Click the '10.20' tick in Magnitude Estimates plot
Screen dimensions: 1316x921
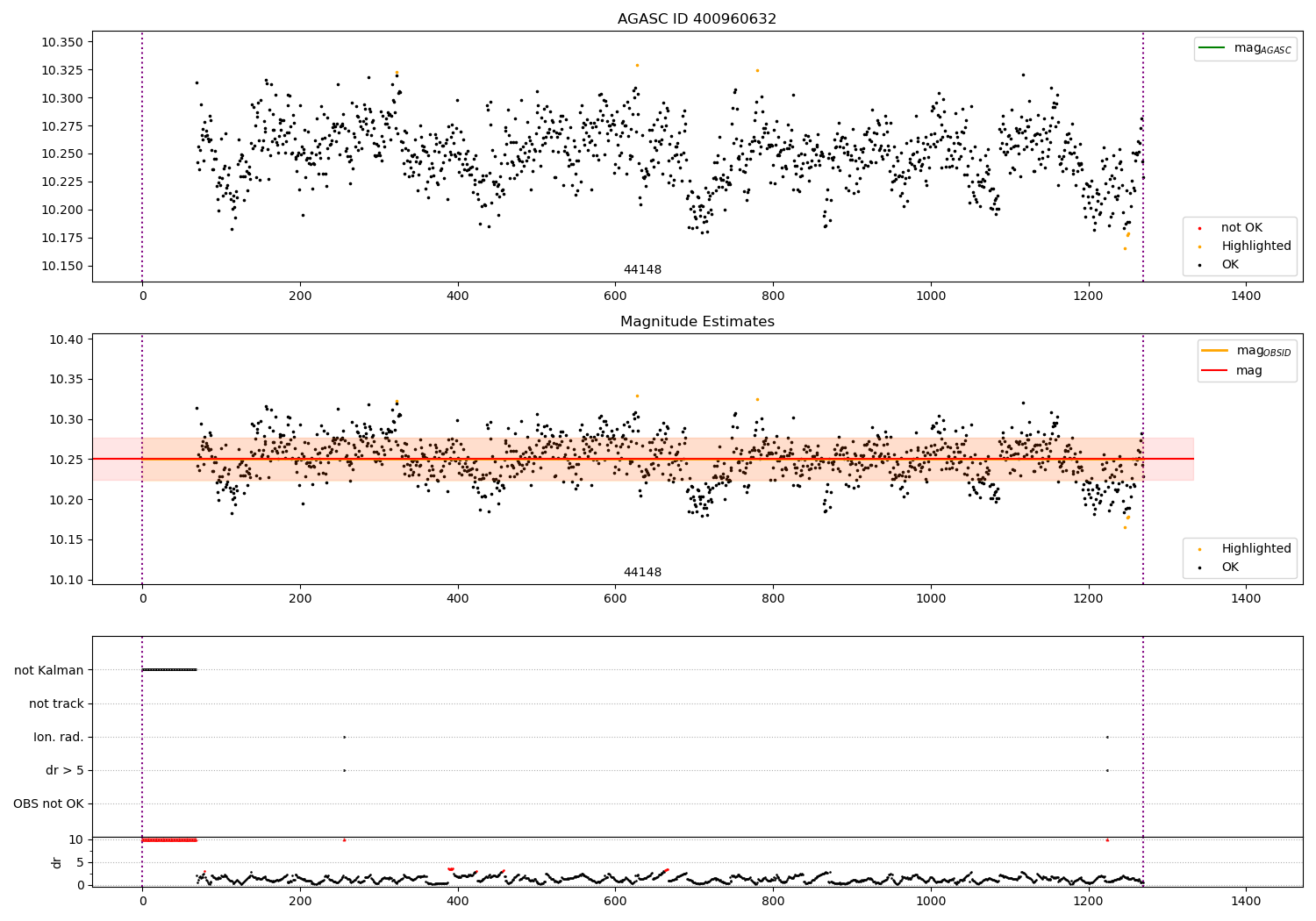click(66, 500)
